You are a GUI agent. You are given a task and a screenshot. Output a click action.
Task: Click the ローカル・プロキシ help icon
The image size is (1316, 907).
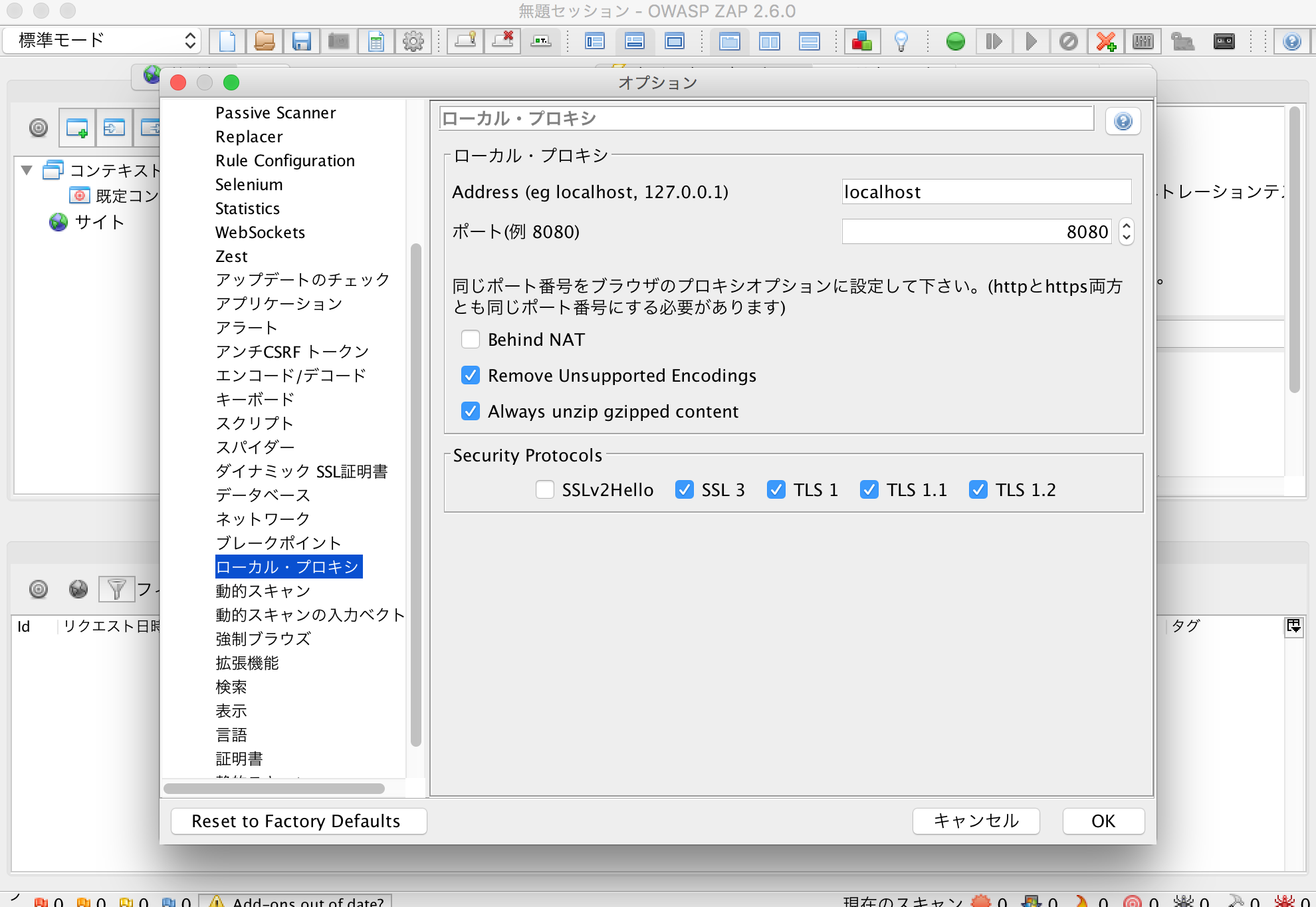pyautogui.click(x=1123, y=120)
